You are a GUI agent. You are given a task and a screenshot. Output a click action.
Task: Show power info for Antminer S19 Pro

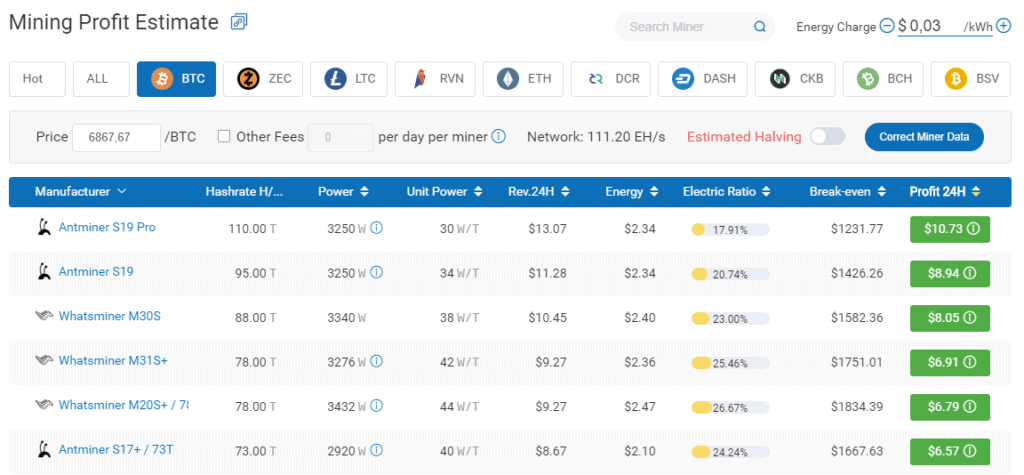tap(376, 228)
